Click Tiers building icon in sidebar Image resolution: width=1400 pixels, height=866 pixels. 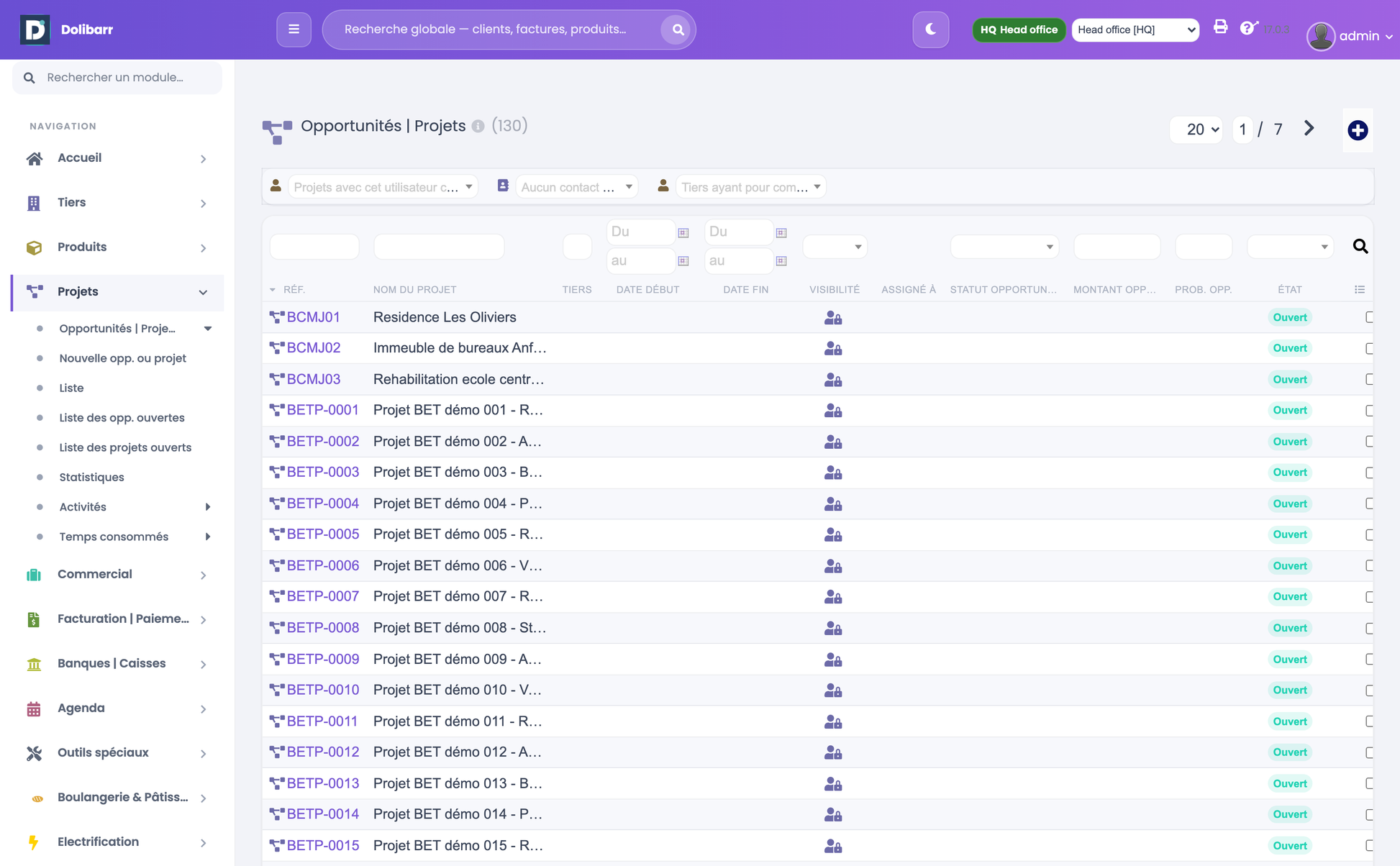[x=34, y=203]
